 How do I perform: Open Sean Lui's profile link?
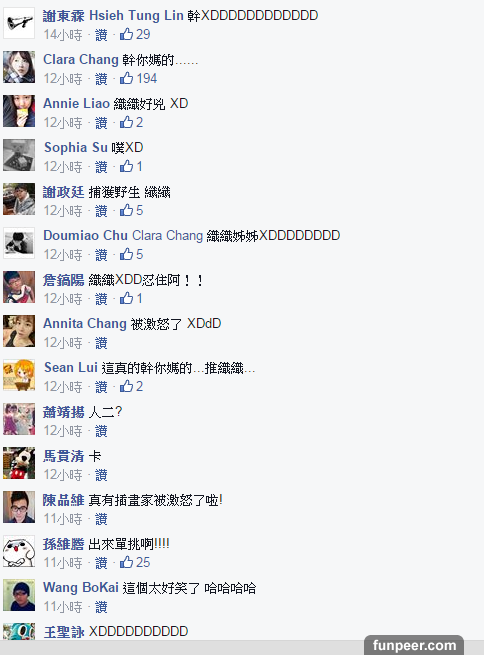pyautogui.click(x=71, y=368)
